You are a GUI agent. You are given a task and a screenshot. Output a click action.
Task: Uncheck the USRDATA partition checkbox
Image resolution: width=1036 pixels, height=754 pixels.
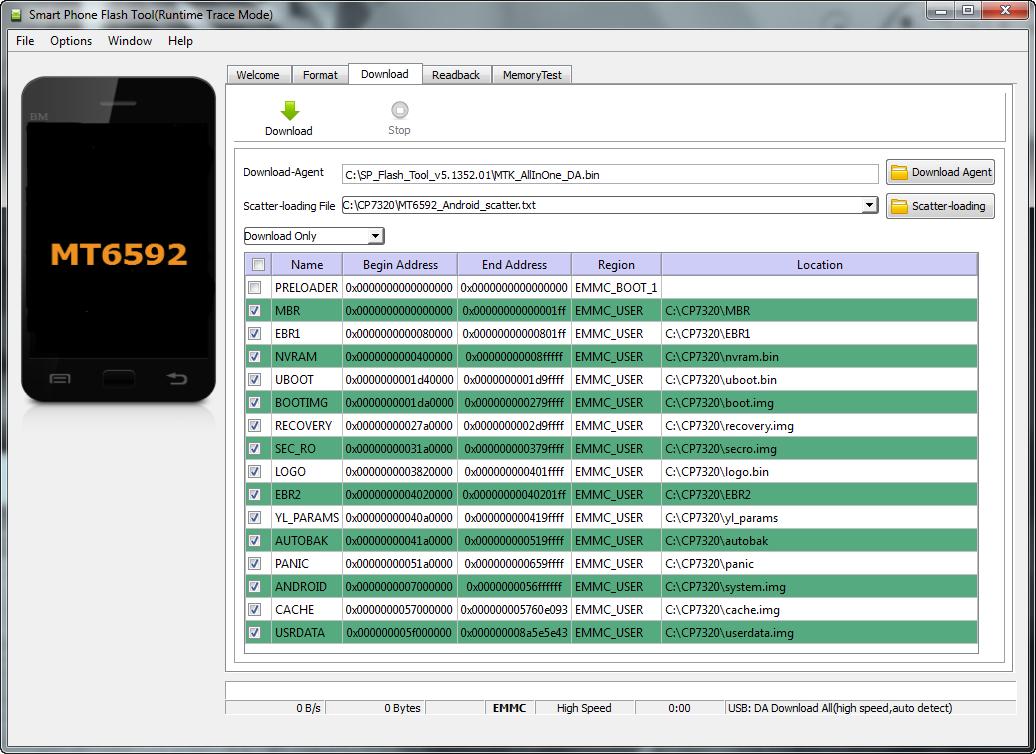254,632
